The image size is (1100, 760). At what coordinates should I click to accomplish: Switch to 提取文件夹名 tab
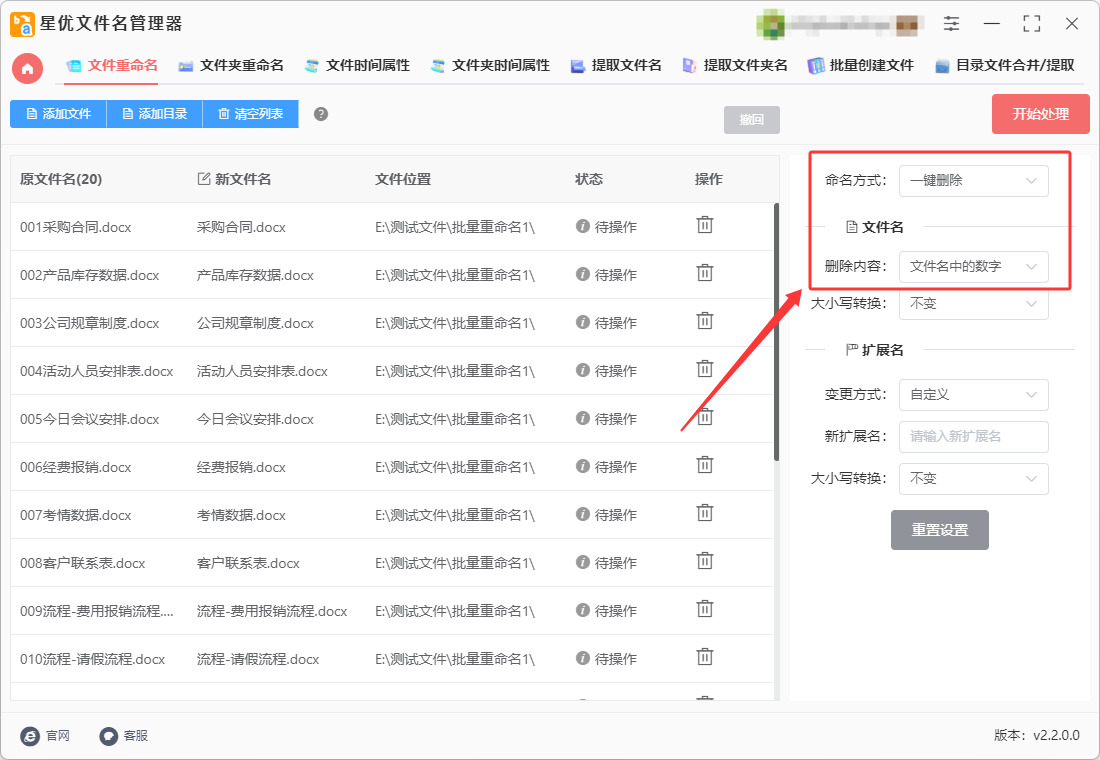(735, 66)
